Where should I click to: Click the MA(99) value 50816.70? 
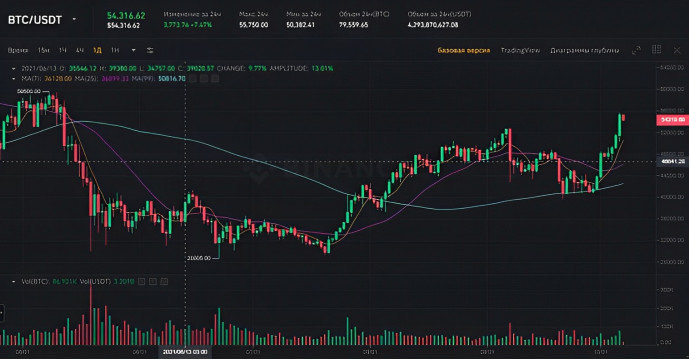(x=172, y=79)
